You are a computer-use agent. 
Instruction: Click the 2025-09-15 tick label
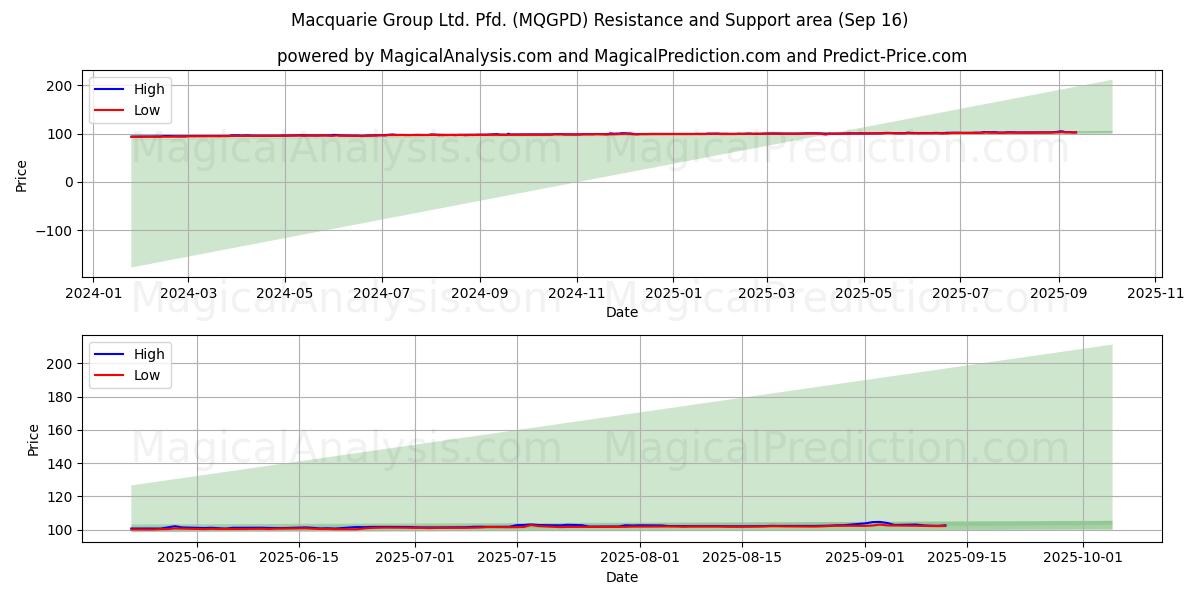pyautogui.click(x=967, y=558)
